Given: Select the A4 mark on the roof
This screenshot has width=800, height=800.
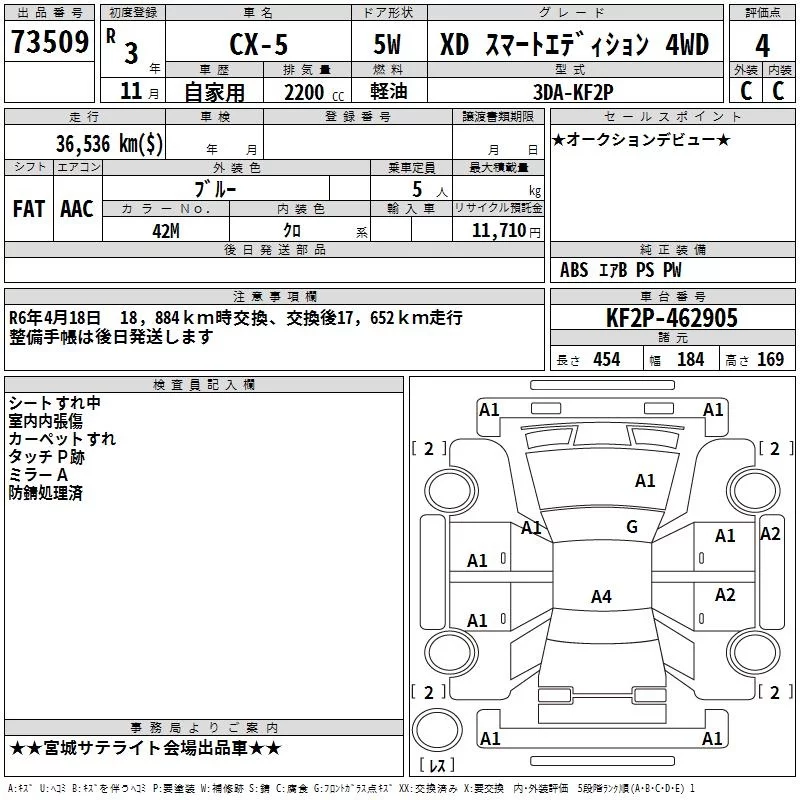Looking at the screenshot, I should coord(601,596).
